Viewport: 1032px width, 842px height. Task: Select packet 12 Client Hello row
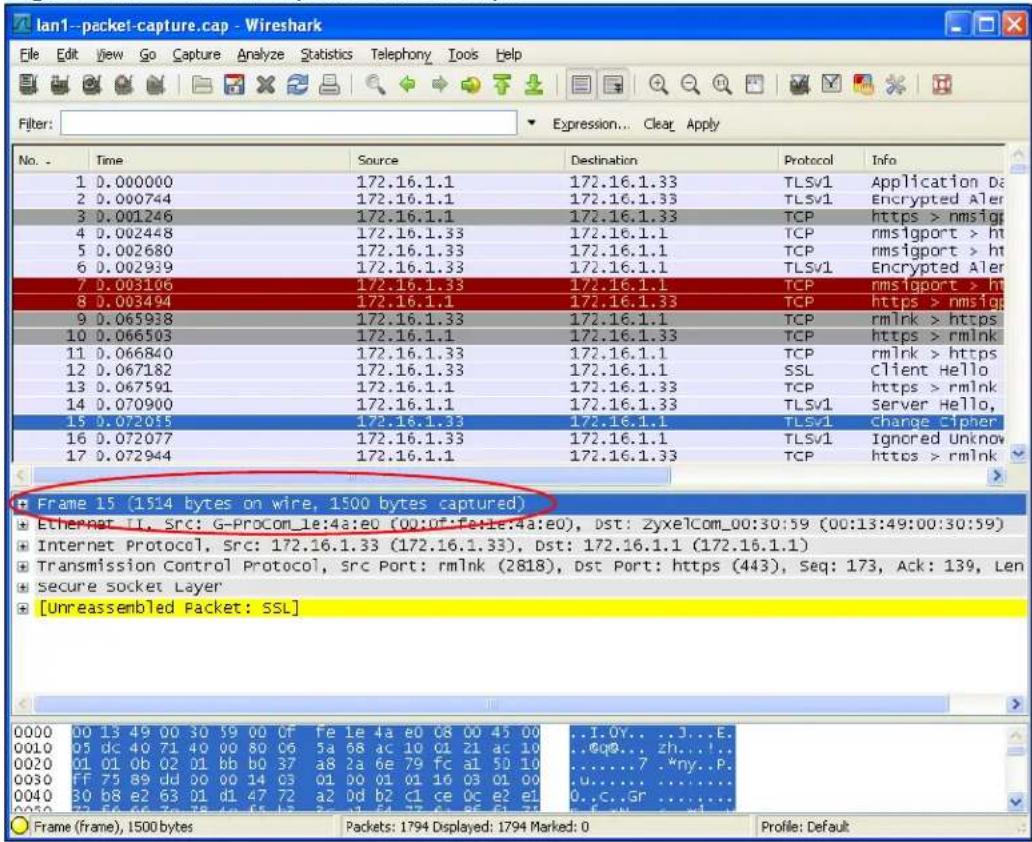click(509, 370)
